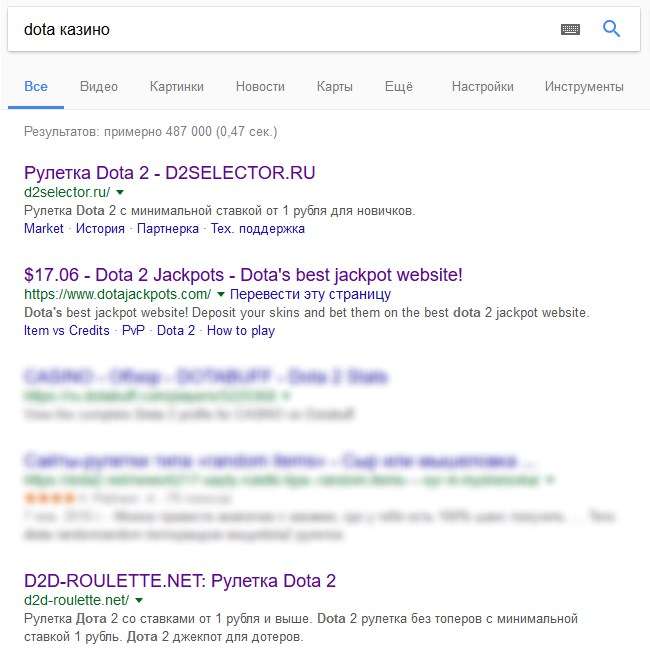Click the Тех. поддержка sitelink
650x650 pixels.
(x=258, y=228)
